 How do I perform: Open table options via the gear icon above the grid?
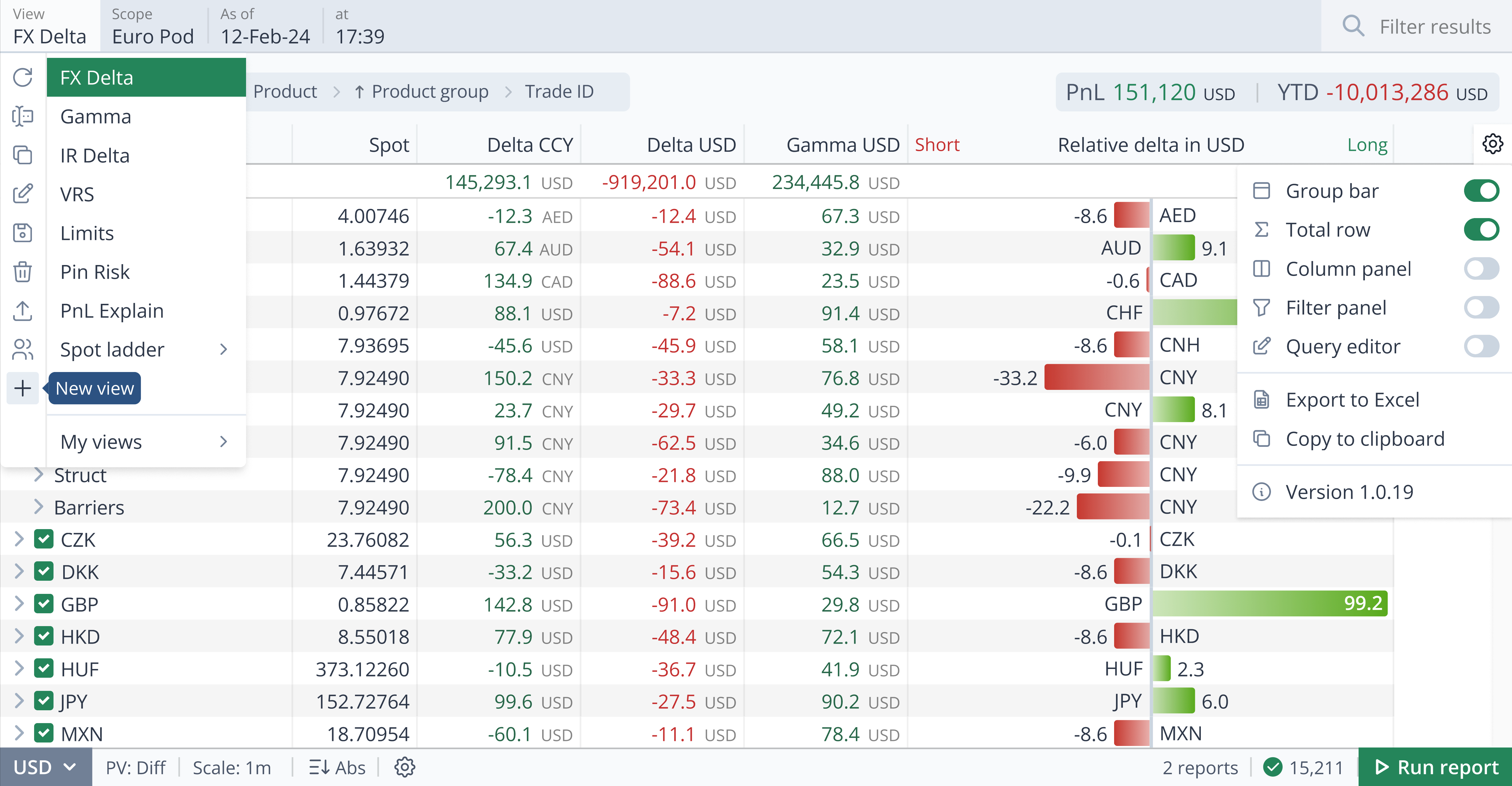click(1493, 144)
